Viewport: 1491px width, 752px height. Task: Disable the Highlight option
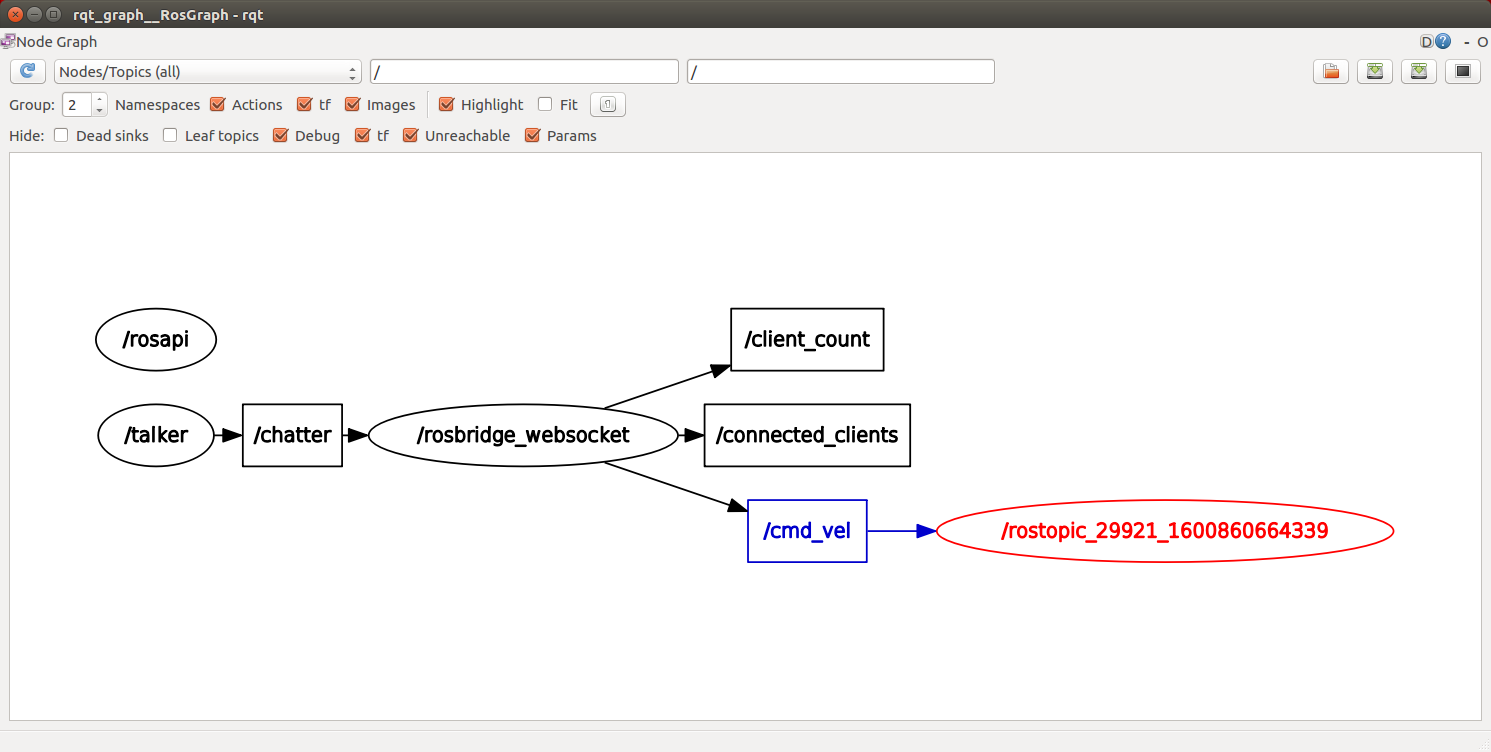point(446,104)
